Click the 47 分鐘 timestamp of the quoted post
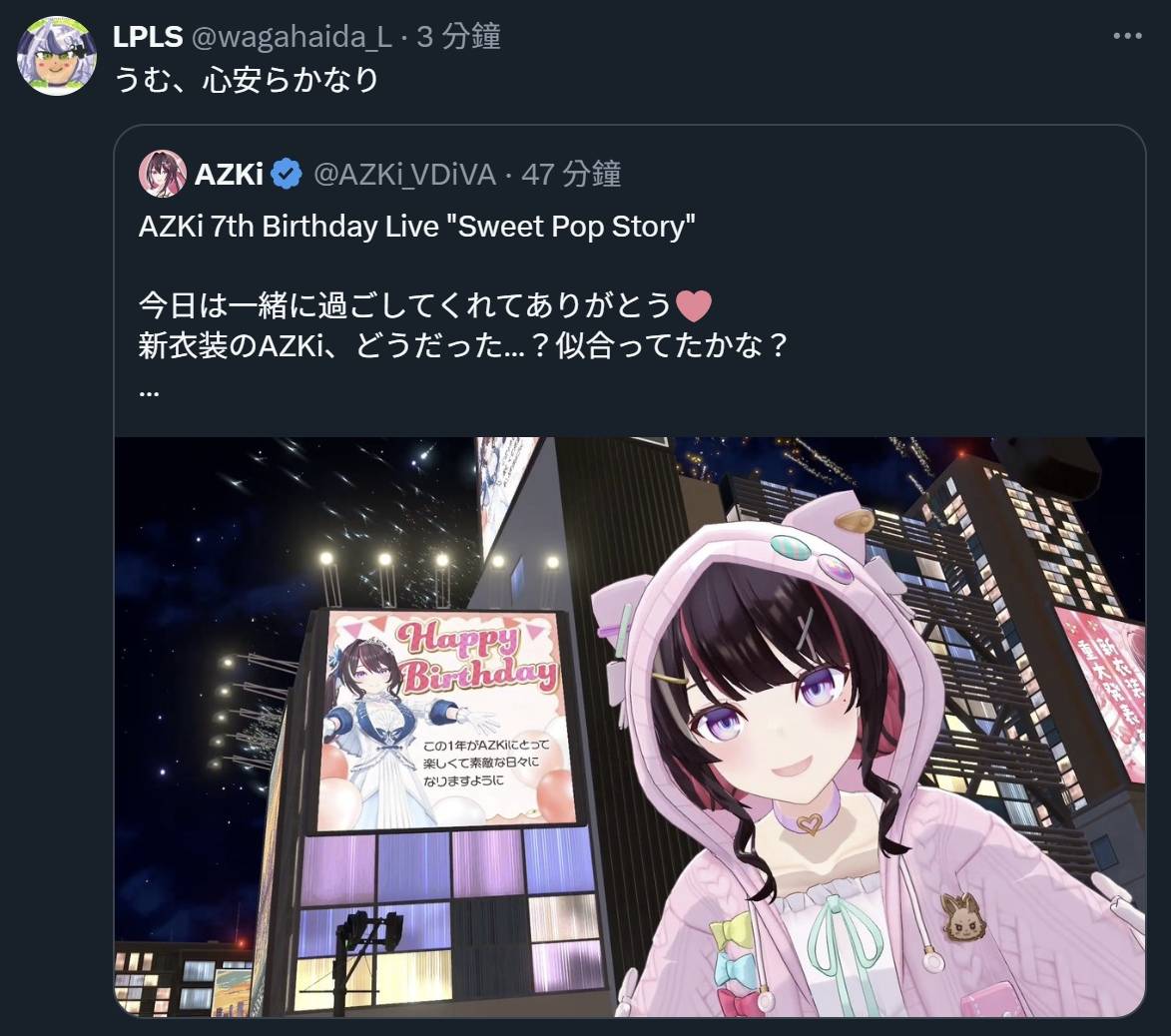1171x1036 pixels. click(571, 175)
